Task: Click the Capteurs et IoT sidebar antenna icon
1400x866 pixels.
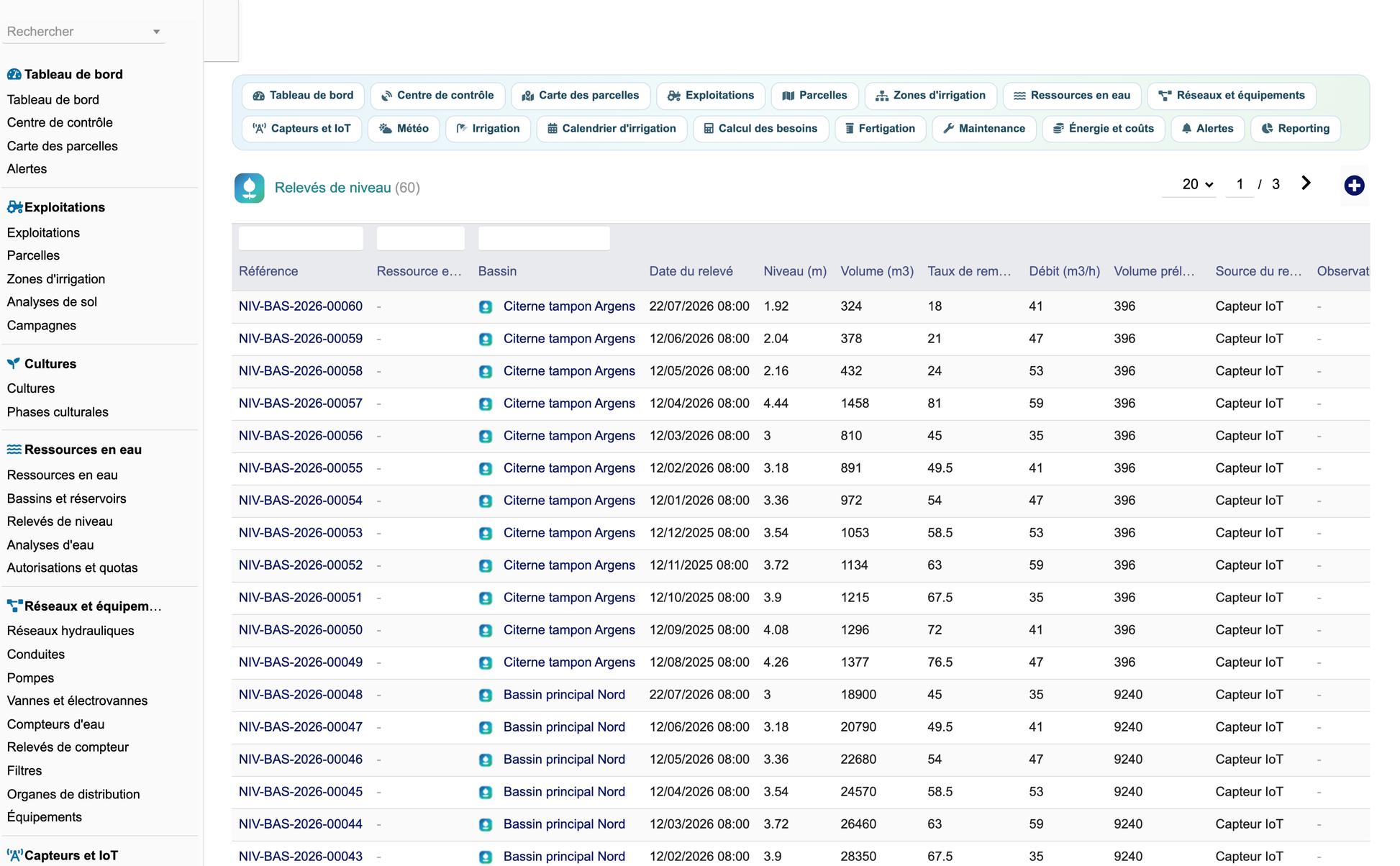Action: pyautogui.click(x=14, y=855)
